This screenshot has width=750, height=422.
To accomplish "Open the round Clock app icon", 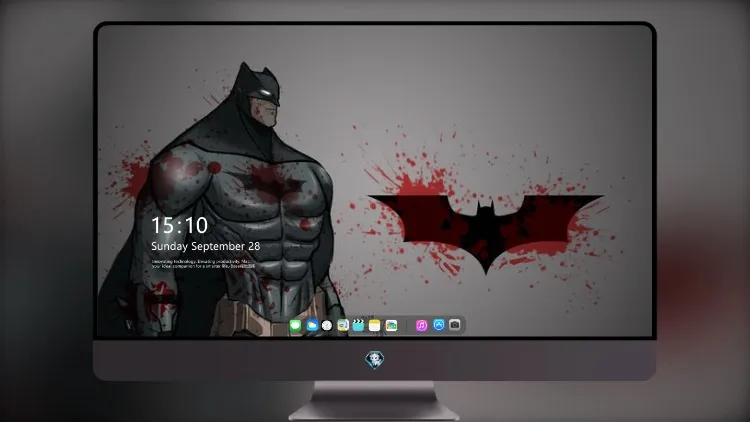I will tap(327, 326).
